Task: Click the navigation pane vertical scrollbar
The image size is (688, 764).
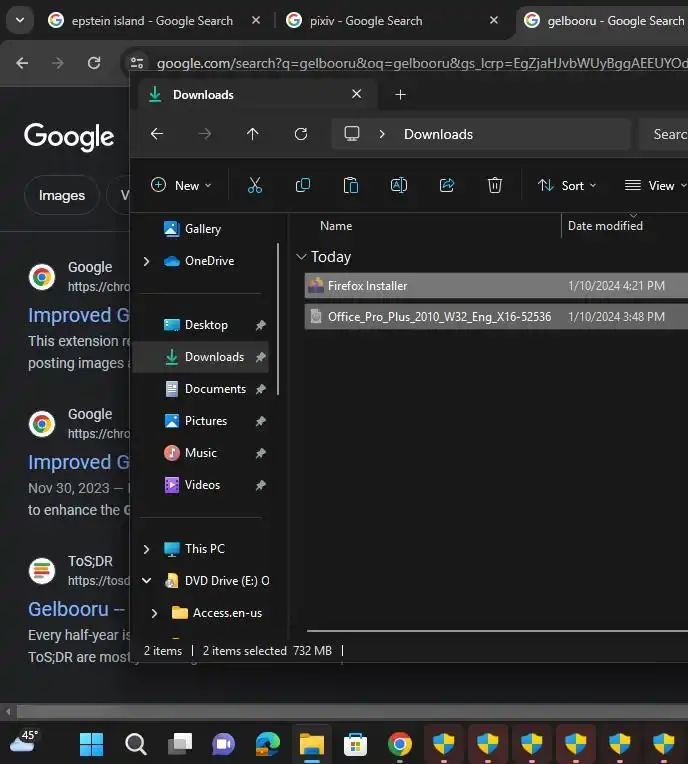Action: coord(278,319)
